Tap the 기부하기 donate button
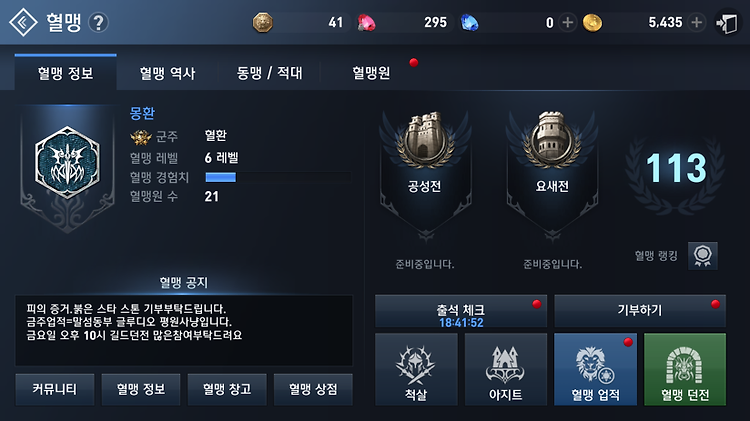The height and width of the screenshot is (421, 750). pyautogui.click(x=640, y=311)
